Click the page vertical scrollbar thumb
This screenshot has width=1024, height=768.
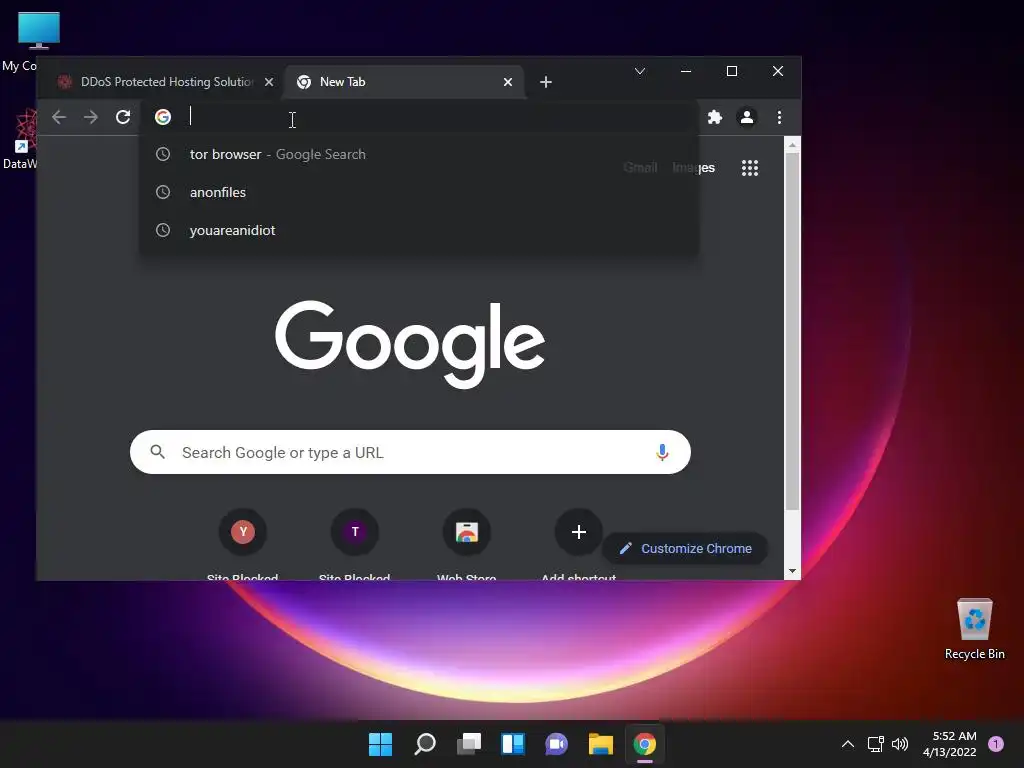coord(792,332)
